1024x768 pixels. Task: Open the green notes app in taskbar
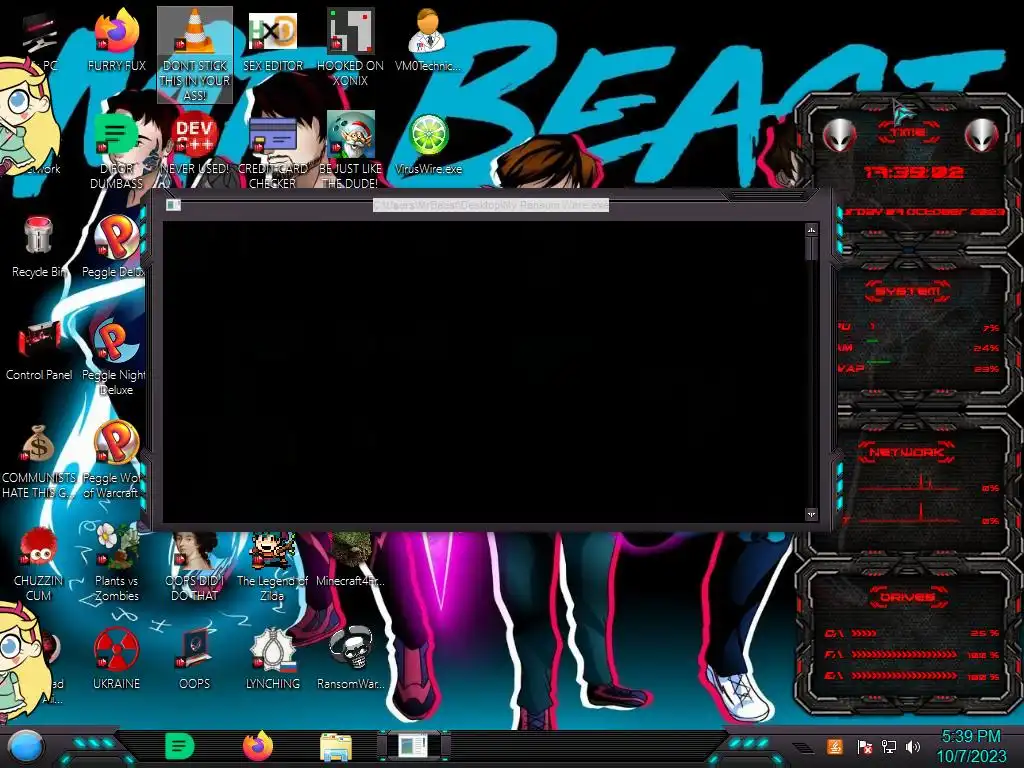point(179,746)
